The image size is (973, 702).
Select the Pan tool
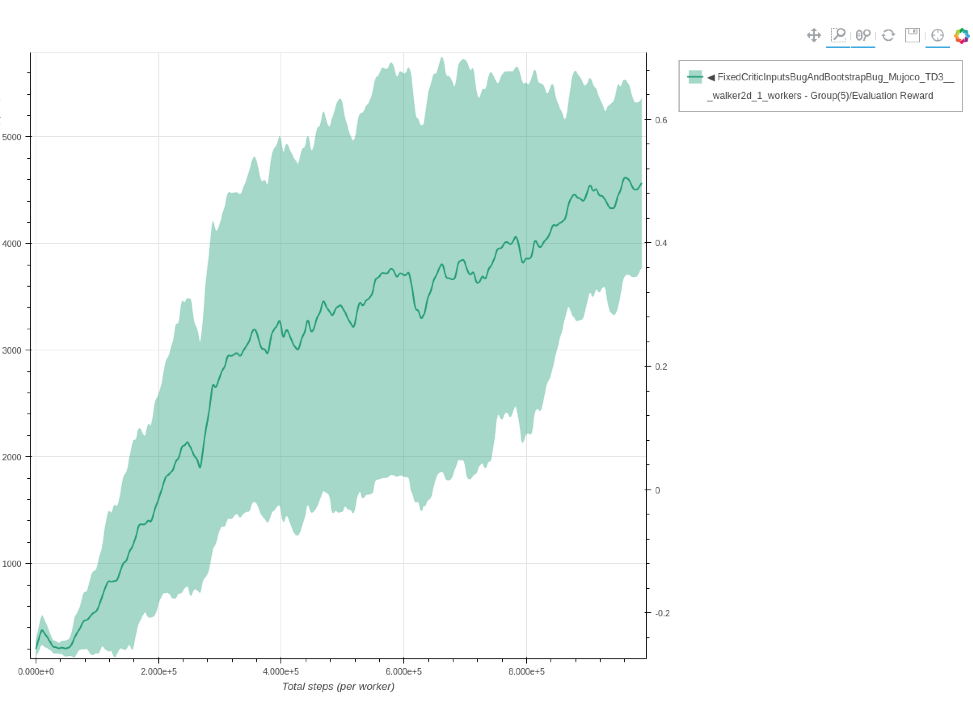[814, 35]
